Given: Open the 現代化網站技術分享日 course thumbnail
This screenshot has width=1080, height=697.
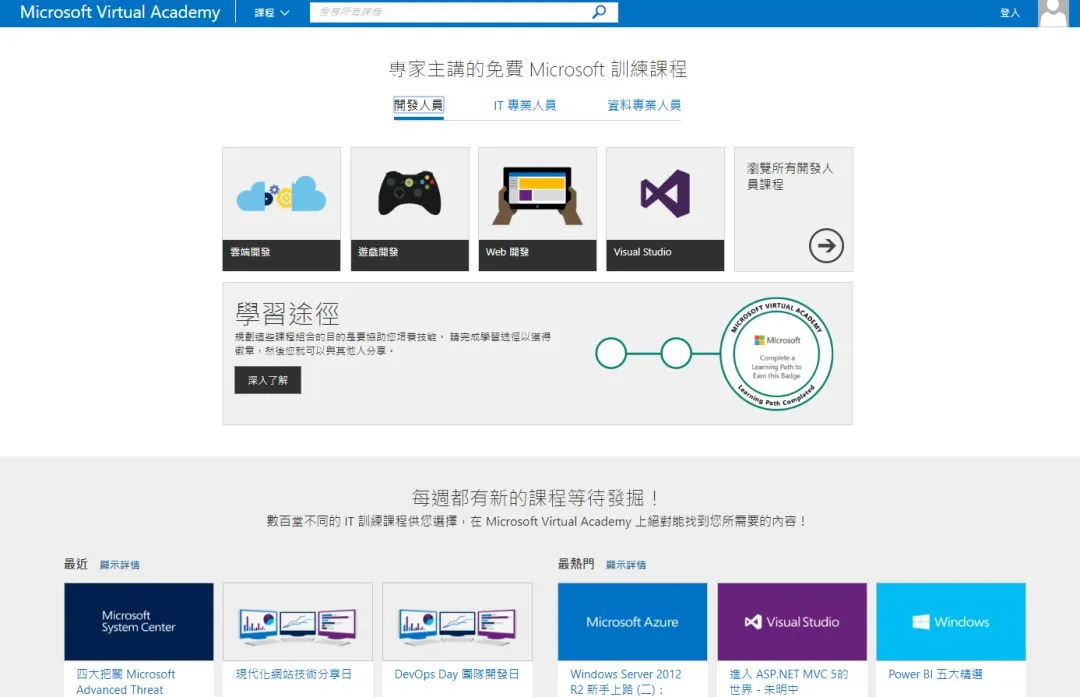Looking at the screenshot, I should tap(298, 622).
